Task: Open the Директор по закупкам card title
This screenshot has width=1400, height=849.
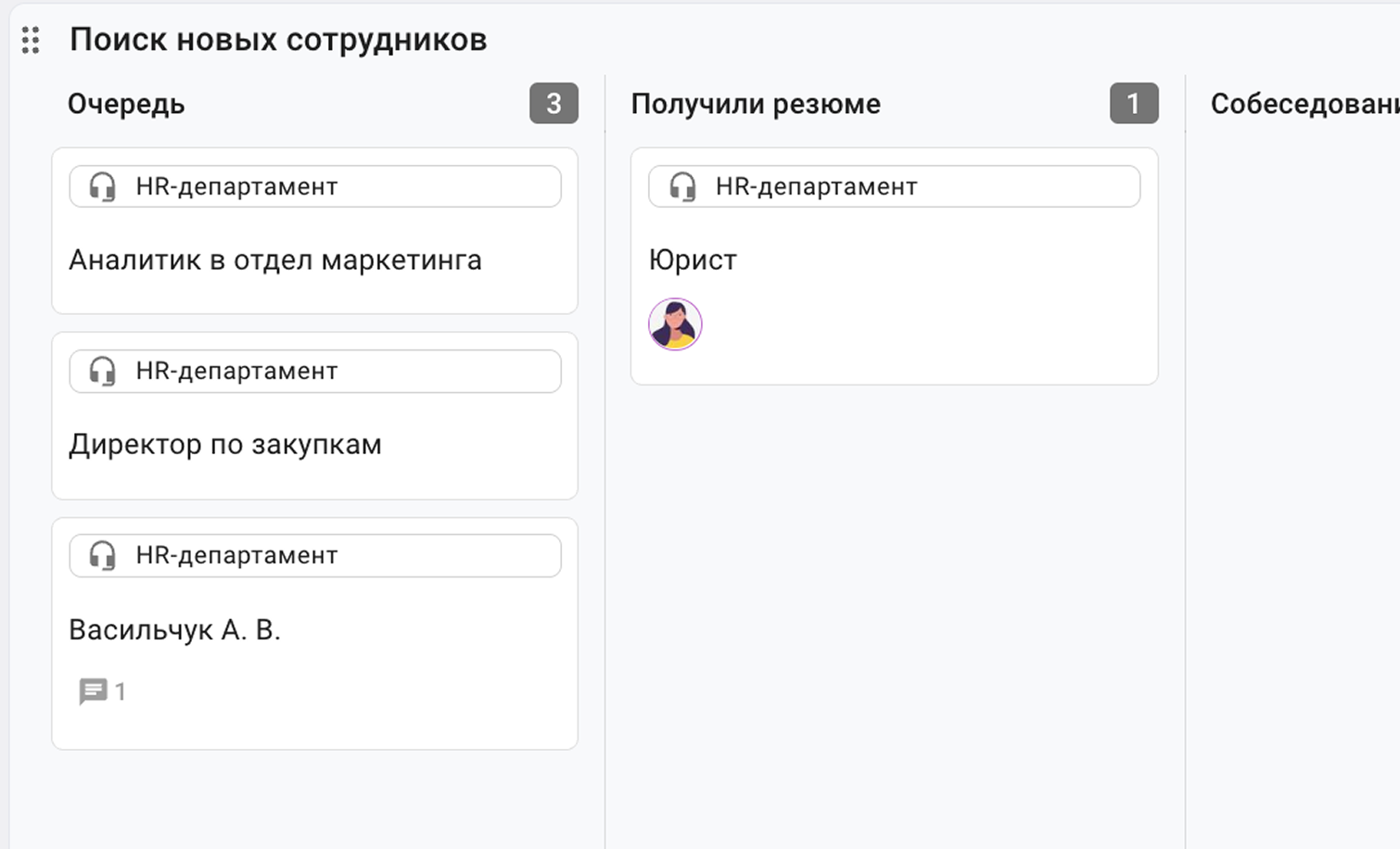Action: pos(225,445)
